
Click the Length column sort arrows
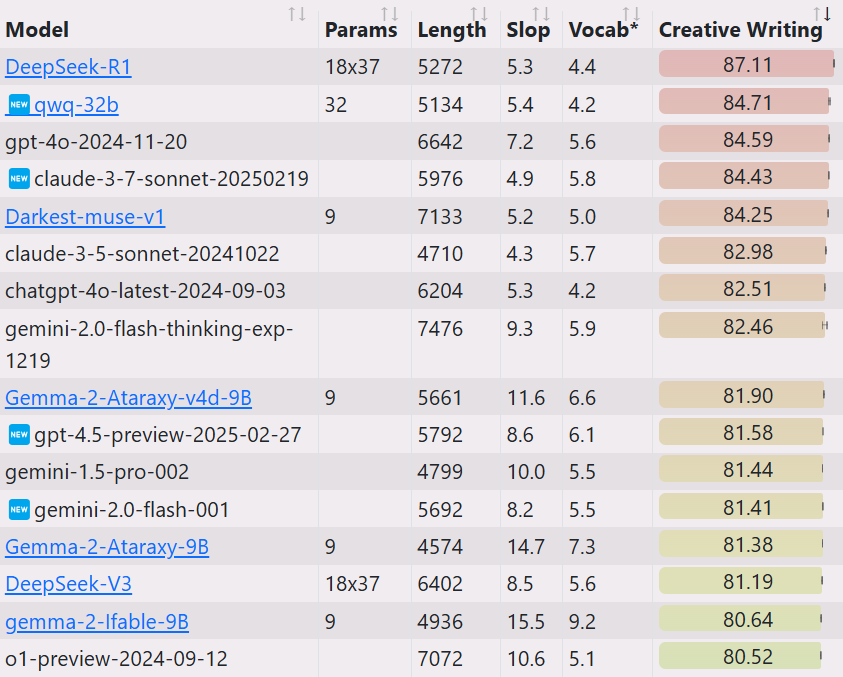pyautogui.click(x=479, y=14)
